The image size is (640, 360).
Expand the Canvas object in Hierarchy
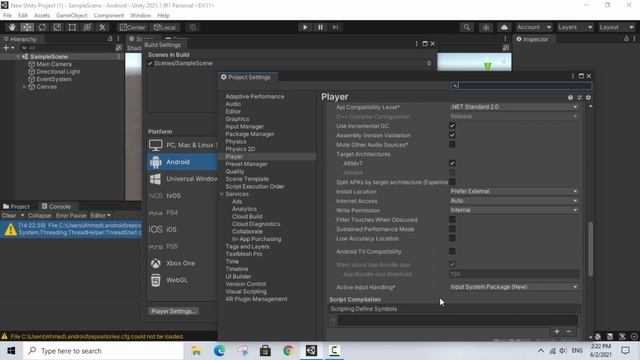pos(24,87)
